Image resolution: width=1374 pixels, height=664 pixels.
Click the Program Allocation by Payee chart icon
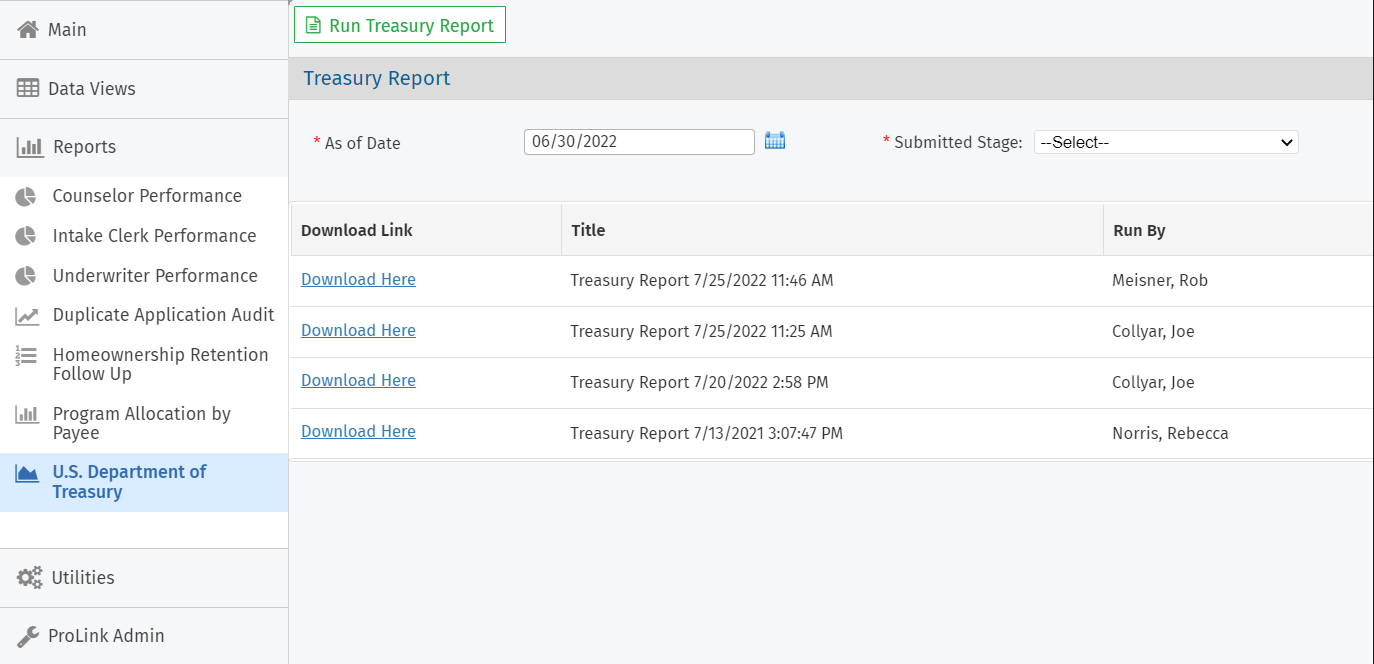pyautogui.click(x=31, y=414)
